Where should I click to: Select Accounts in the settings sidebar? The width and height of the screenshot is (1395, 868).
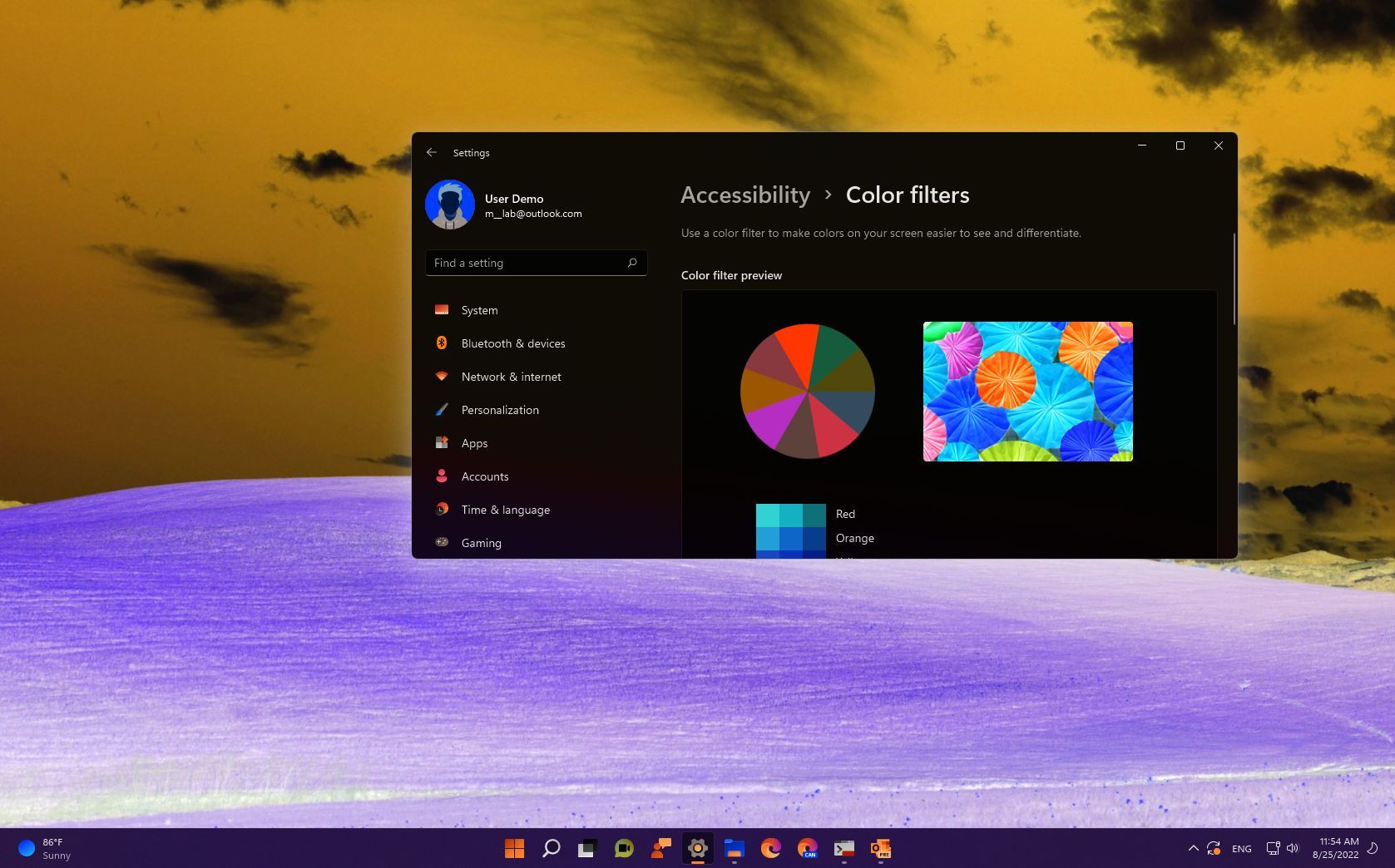[484, 476]
